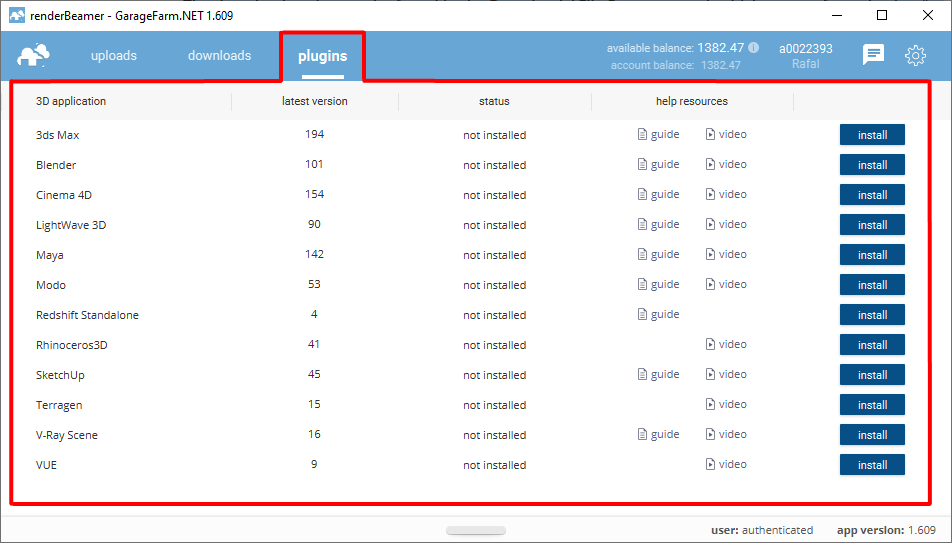The image size is (952, 543).
Task: Open the LightWave 3D video
Action: point(726,224)
